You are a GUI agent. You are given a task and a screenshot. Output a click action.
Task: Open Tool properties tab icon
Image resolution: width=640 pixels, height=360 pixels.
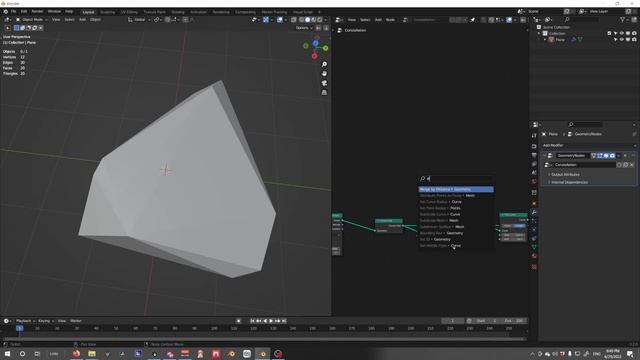point(534,136)
